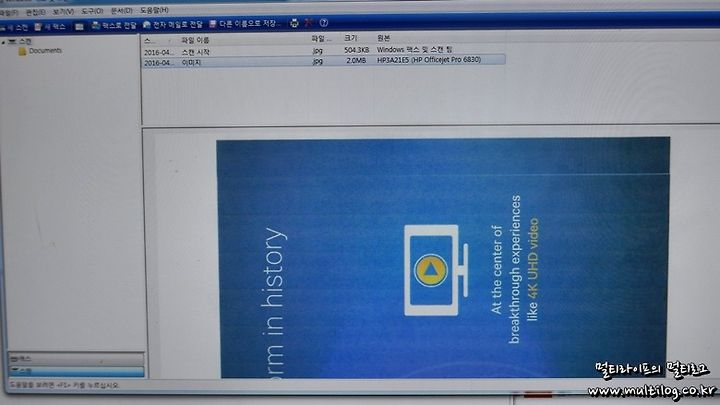Click the Windows 팩스 및 스캔 팀 source cell
720x405 pixels.
point(415,49)
